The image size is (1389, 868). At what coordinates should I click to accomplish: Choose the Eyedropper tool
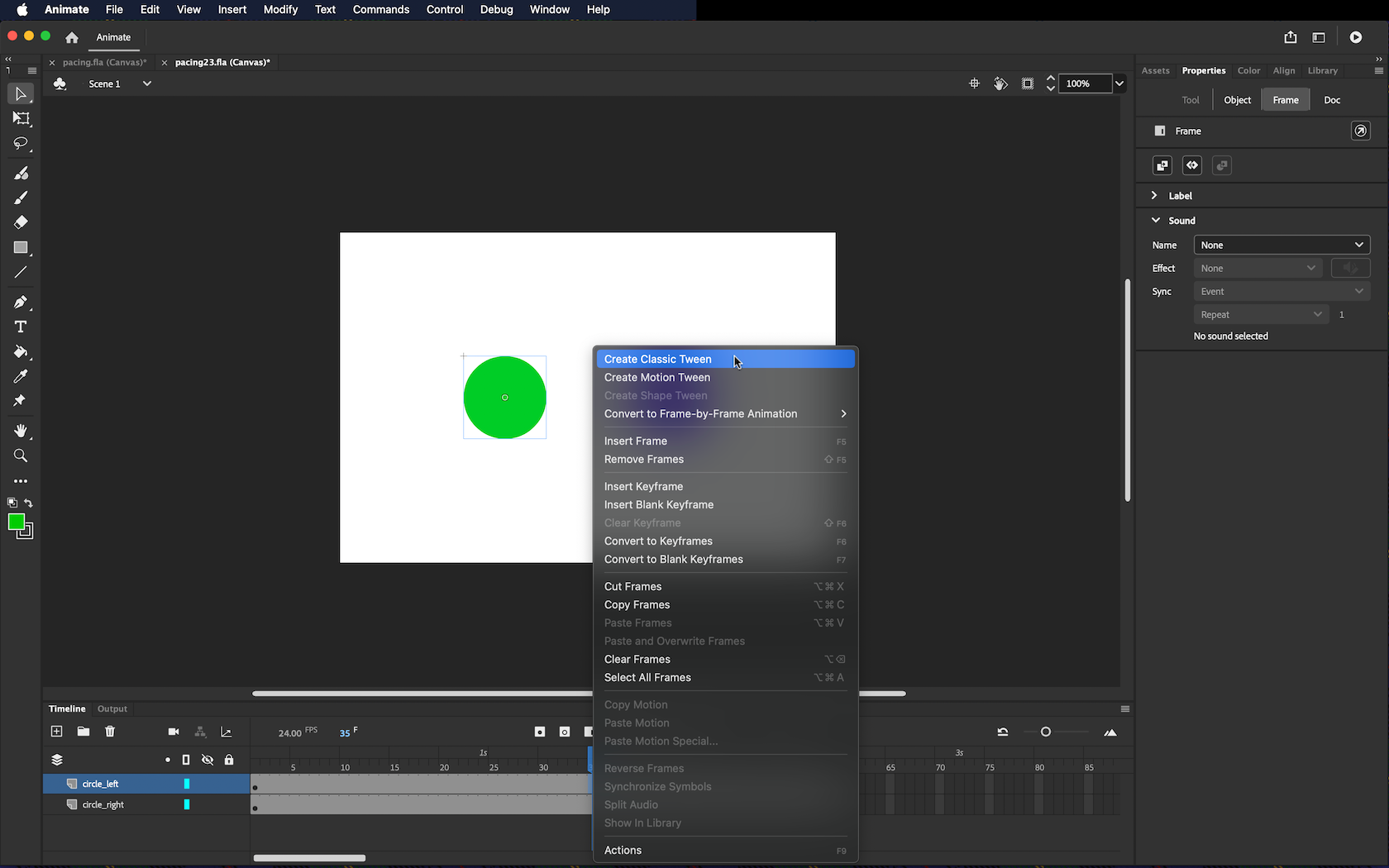pos(21,377)
